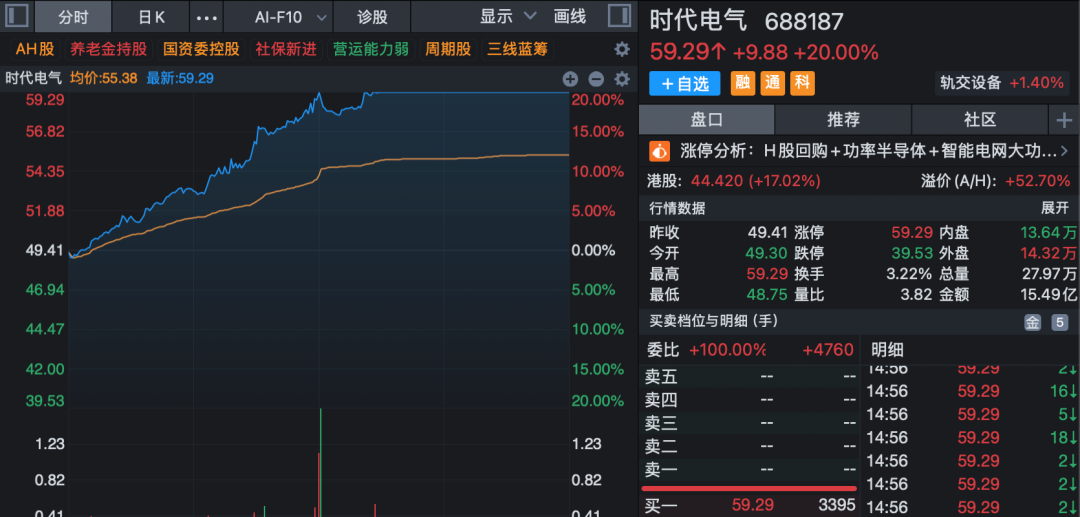Select the 卖五 order row
The width and height of the screenshot is (1080, 517).
point(749,377)
